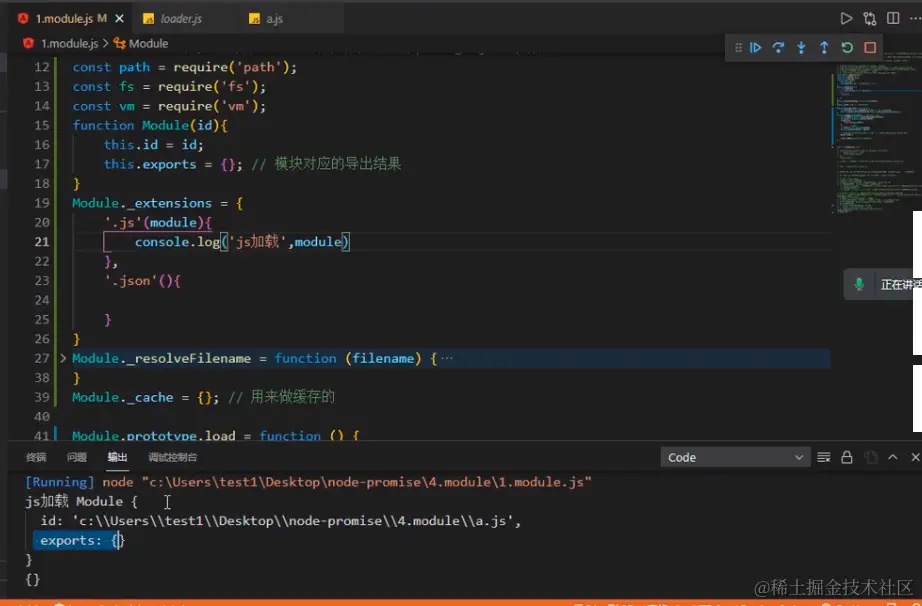The width and height of the screenshot is (922, 606).
Task: Open the output log in the editor
Action: pos(871,457)
